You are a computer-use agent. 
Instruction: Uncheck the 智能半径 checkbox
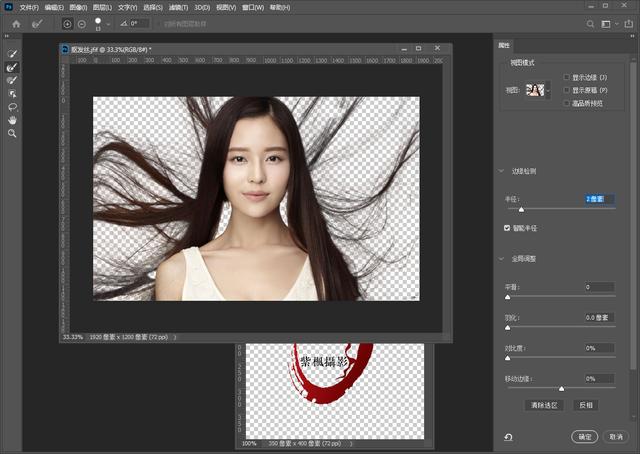coord(508,228)
